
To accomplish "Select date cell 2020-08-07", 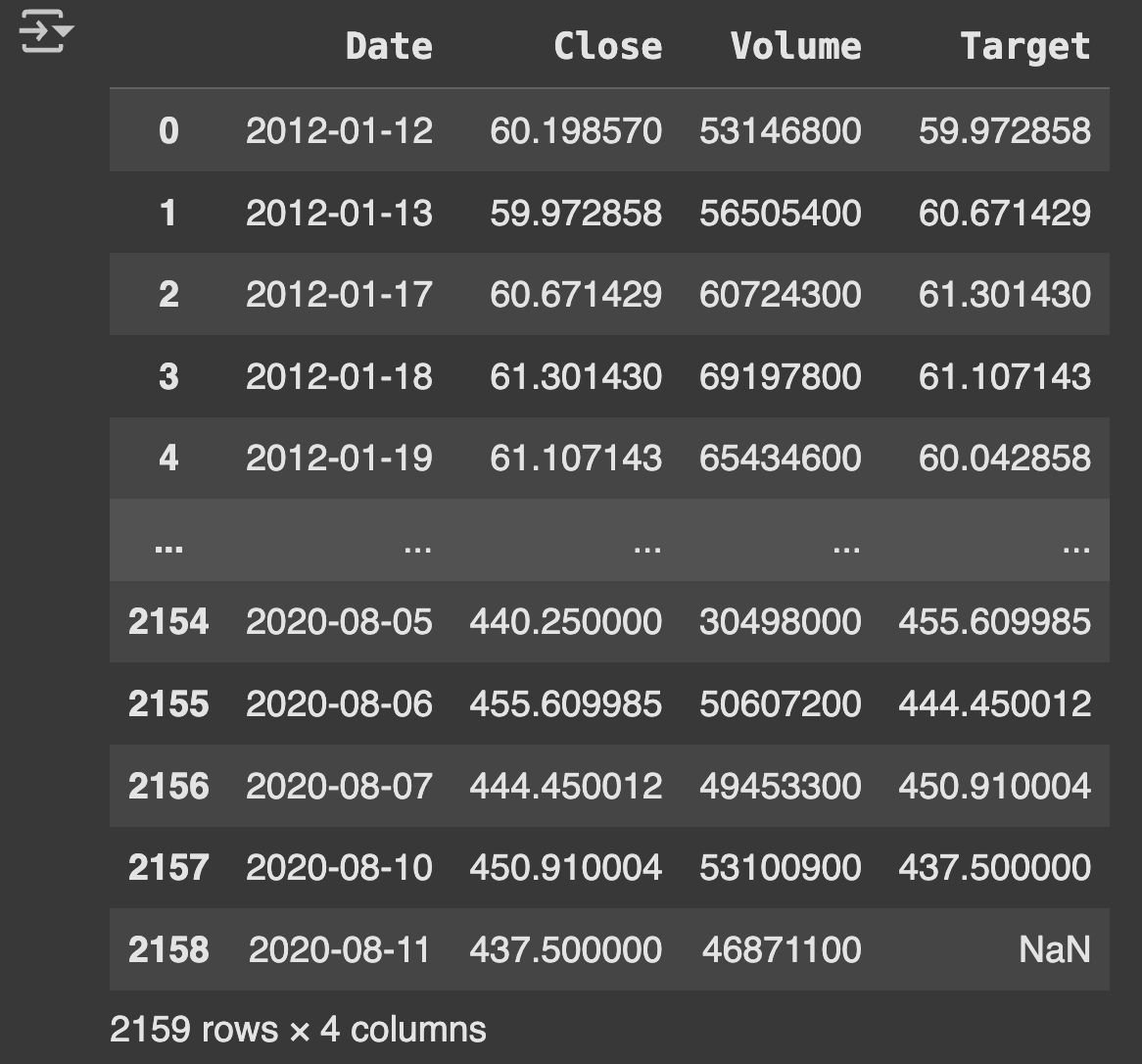I will click(340, 786).
